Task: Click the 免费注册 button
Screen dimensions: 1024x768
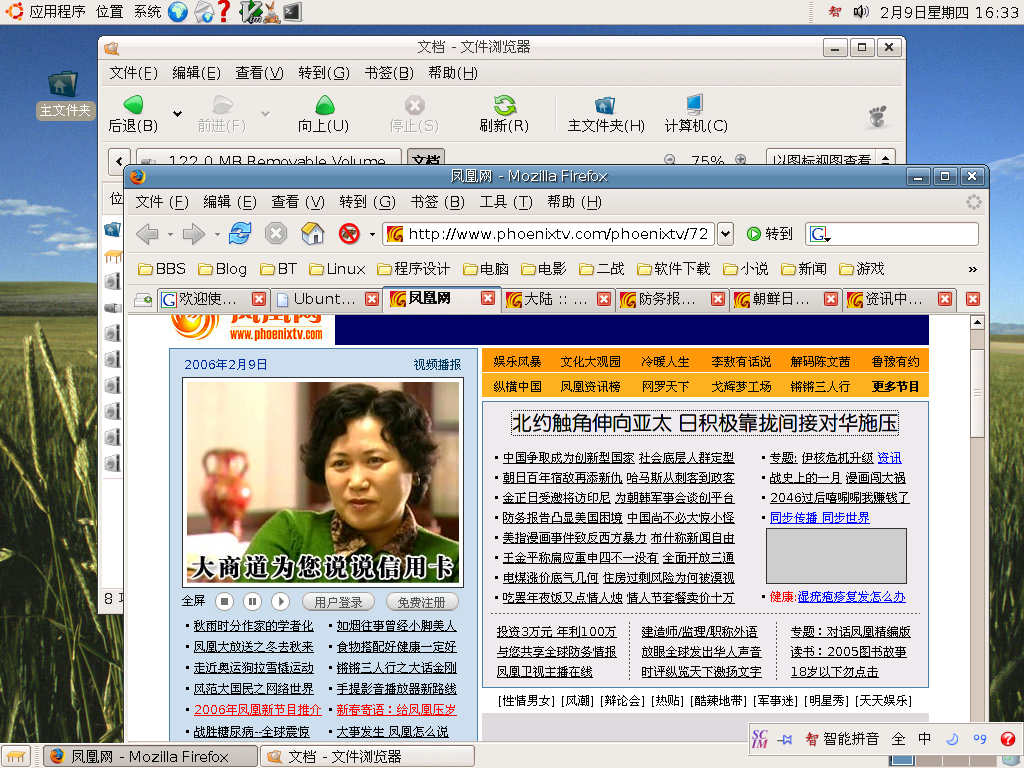Action: [x=422, y=601]
